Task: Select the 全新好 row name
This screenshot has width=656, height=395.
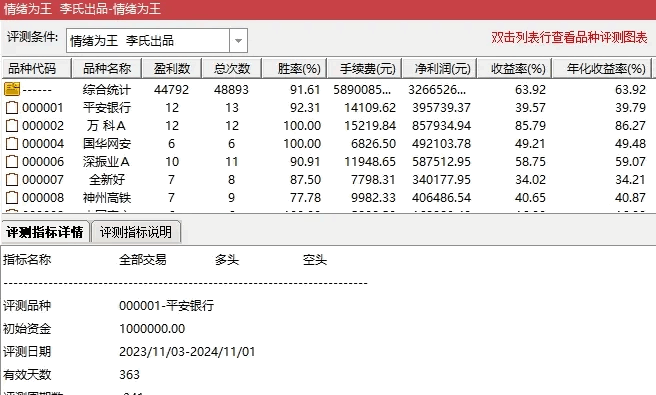Action: pyautogui.click(x=107, y=180)
